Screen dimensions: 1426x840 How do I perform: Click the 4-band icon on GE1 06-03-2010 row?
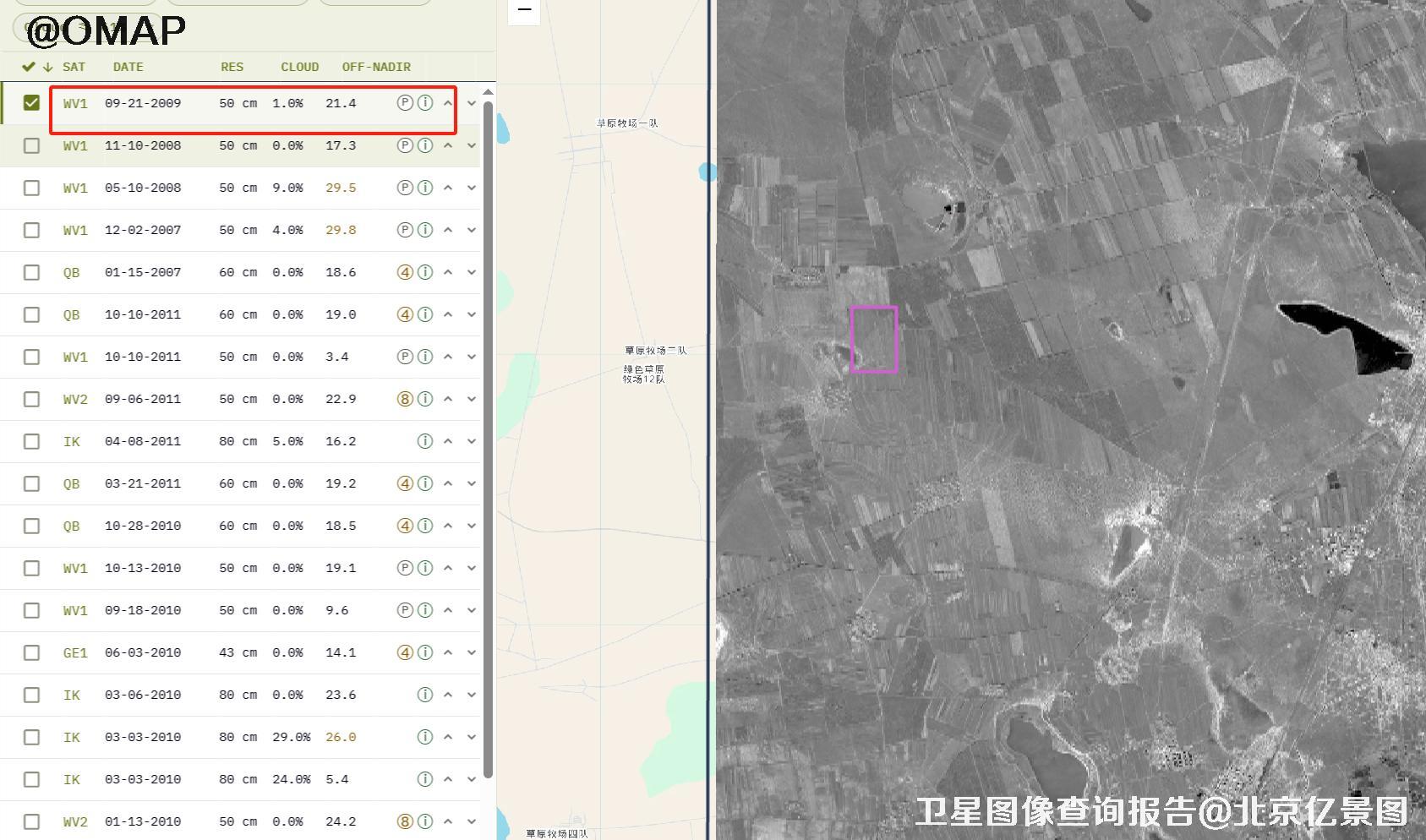point(405,652)
